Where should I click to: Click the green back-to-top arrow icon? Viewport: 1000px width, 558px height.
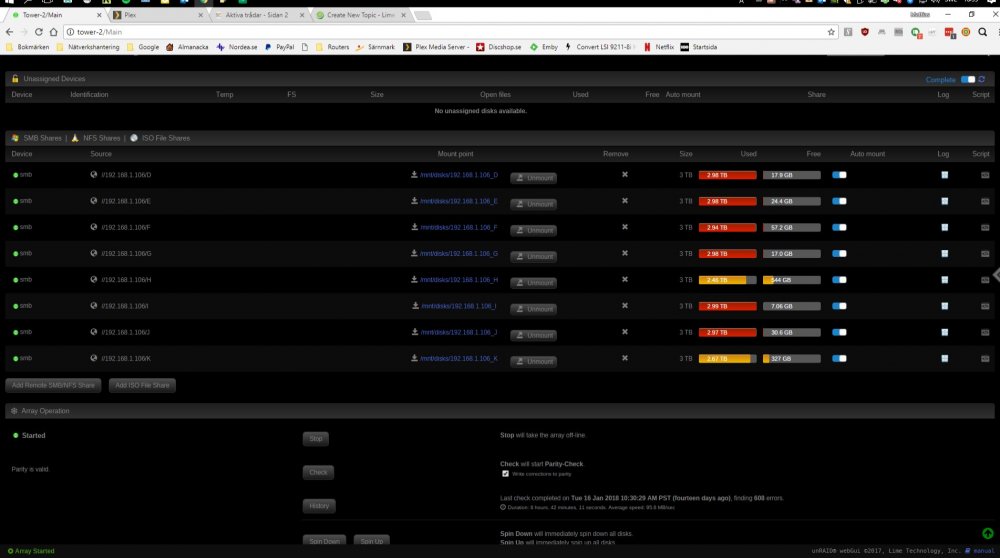coord(987,533)
